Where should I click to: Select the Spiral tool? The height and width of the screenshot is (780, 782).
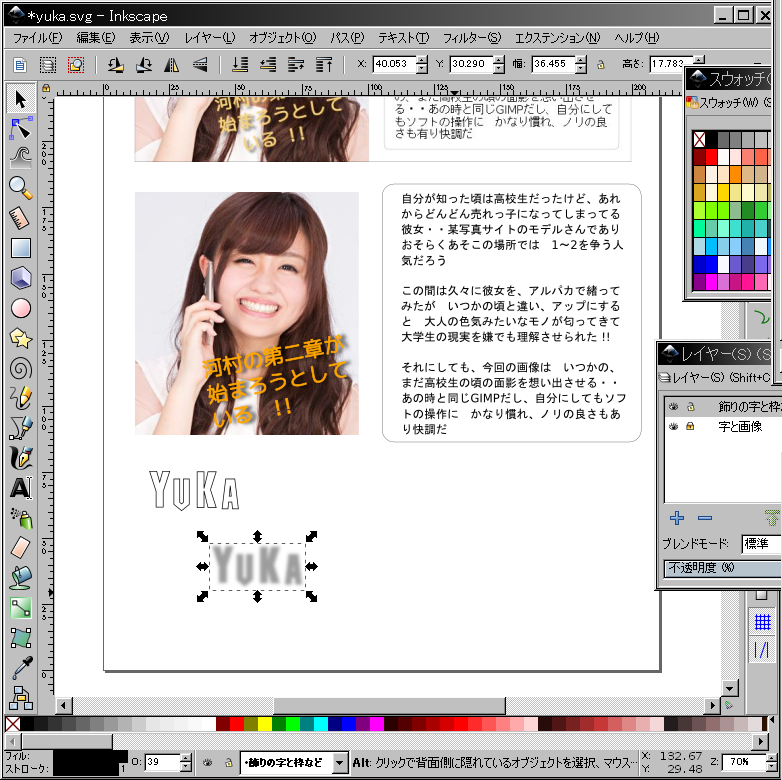(x=20, y=369)
